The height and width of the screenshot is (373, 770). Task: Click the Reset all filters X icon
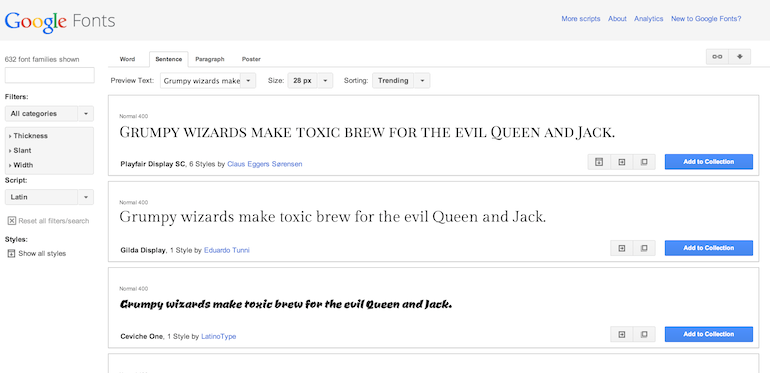click(12, 221)
